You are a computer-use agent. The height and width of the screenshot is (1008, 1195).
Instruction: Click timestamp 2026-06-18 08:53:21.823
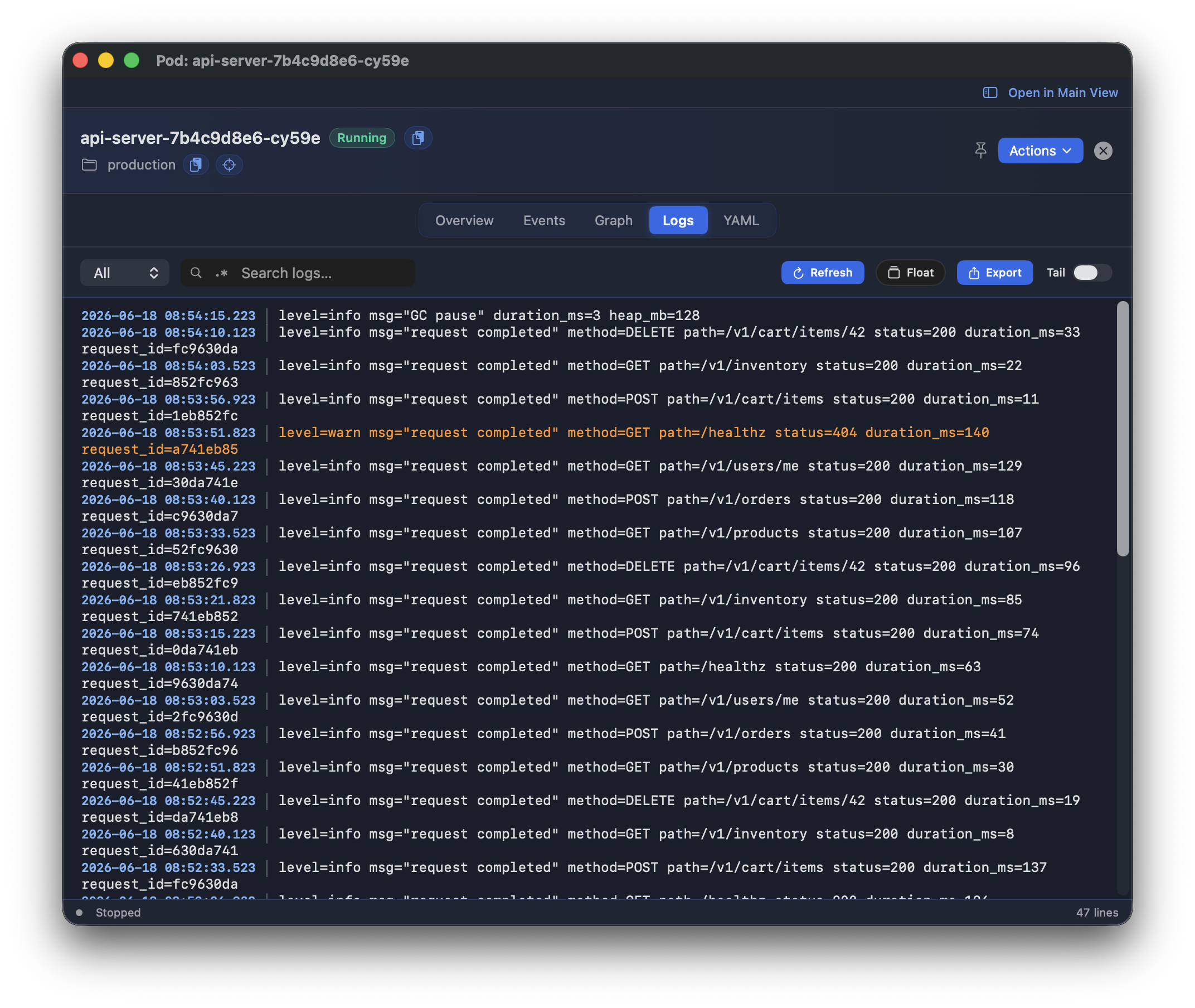(x=168, y=600)
